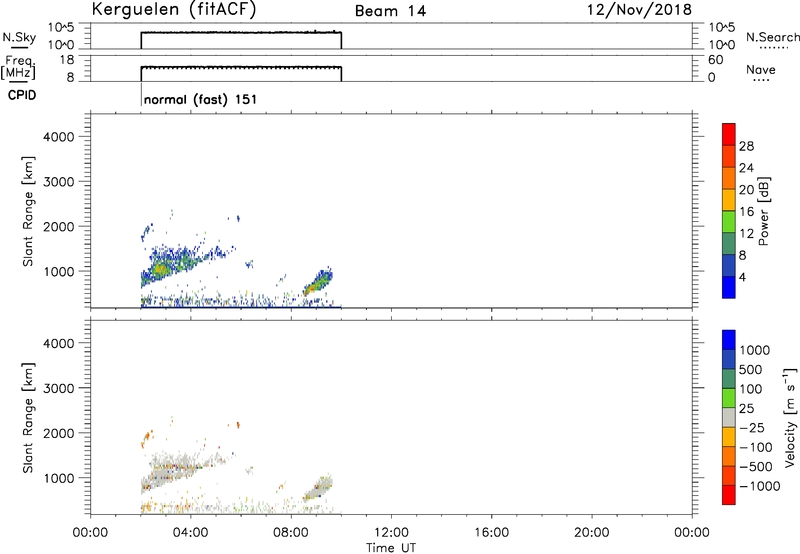Click the "Velocity [m s-1]" colorbar title
This screenshot has height=554, width=800.
(x=790, y=417)
